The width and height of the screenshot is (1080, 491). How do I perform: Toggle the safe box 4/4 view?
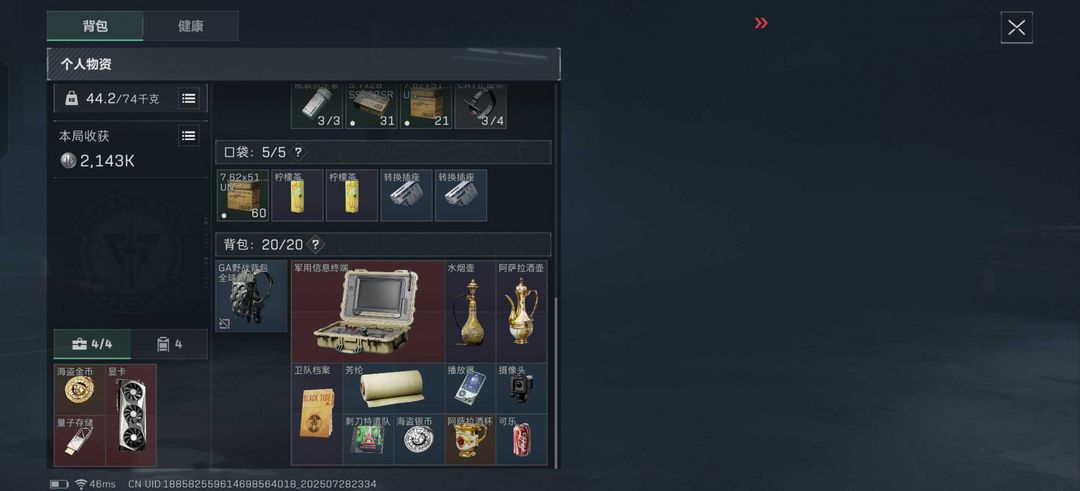click(x=92, y=344)
